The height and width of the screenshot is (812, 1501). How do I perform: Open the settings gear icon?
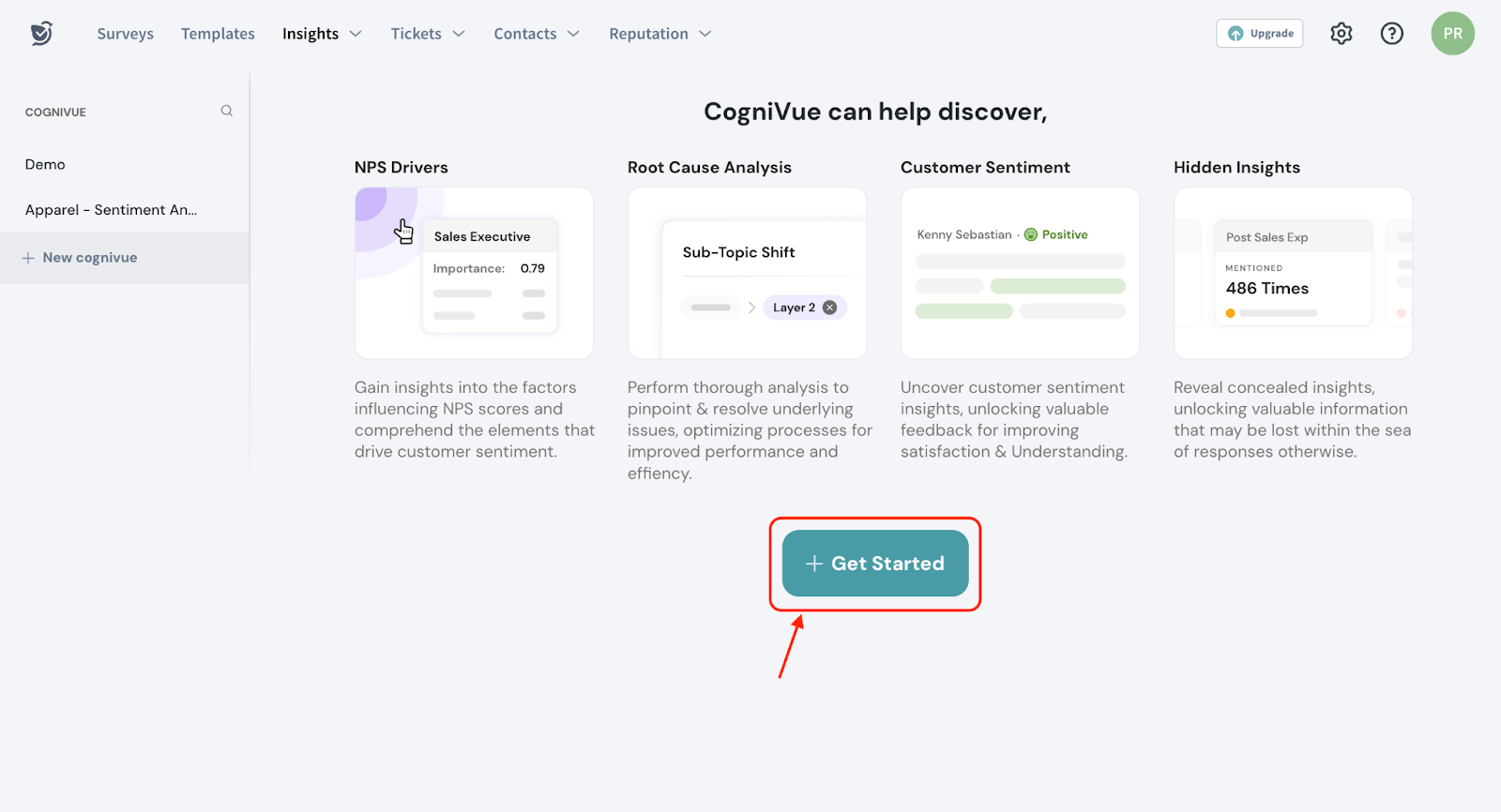[1342, 34]
